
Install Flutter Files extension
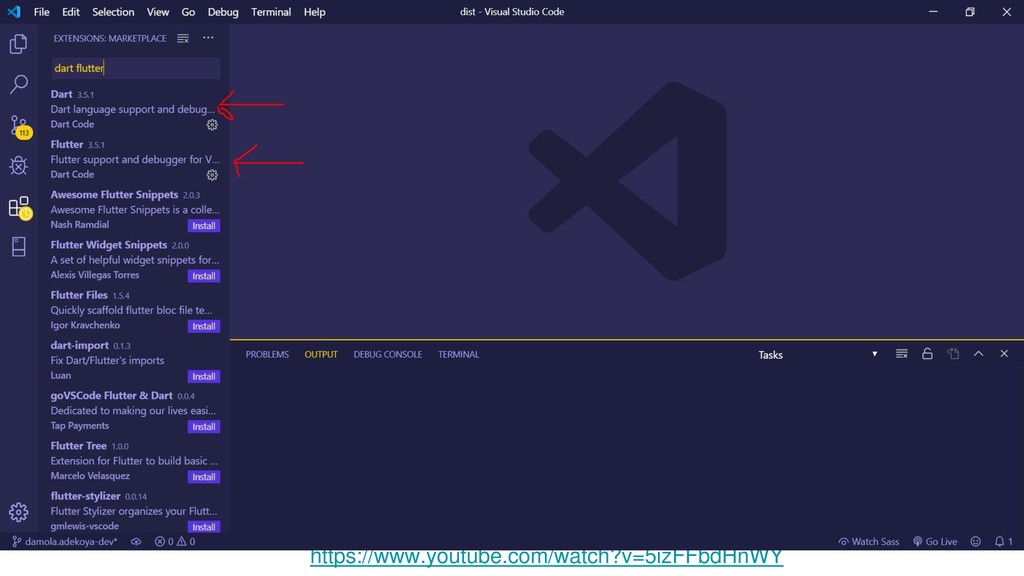tap(204, 326)
